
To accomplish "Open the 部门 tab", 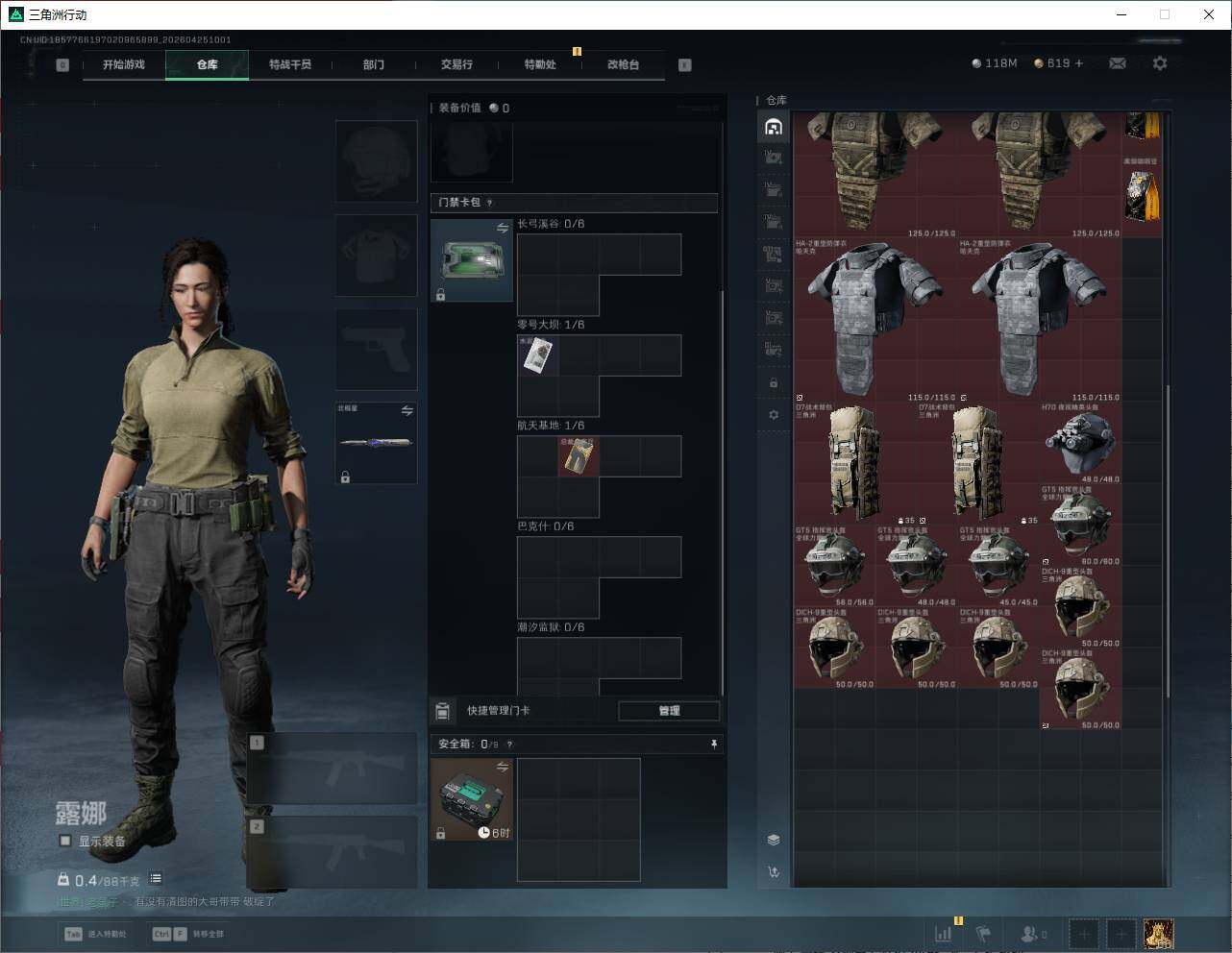I will click(x=374, y=64).
